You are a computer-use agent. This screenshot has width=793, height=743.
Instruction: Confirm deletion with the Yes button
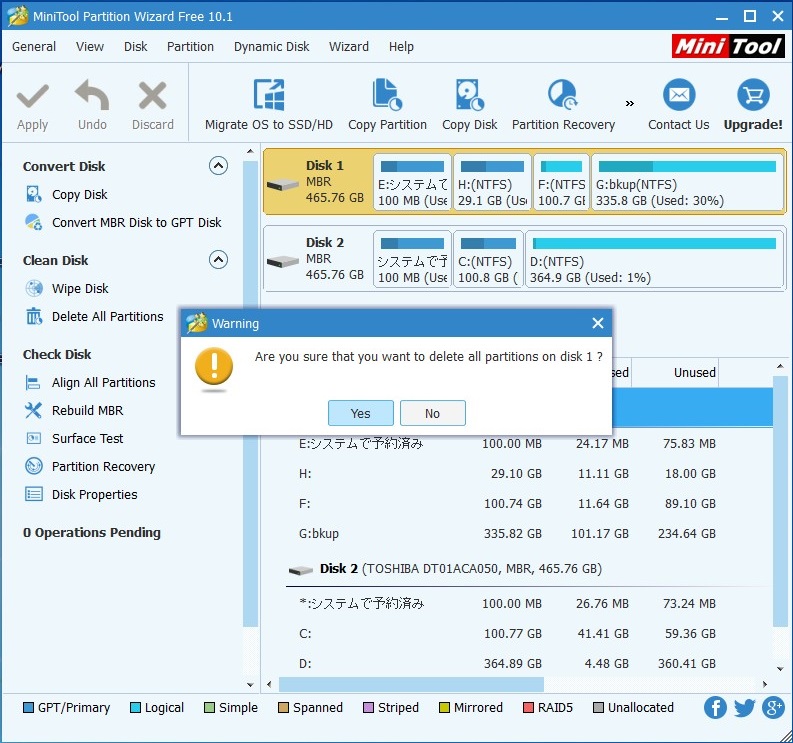tap(361, 413)
